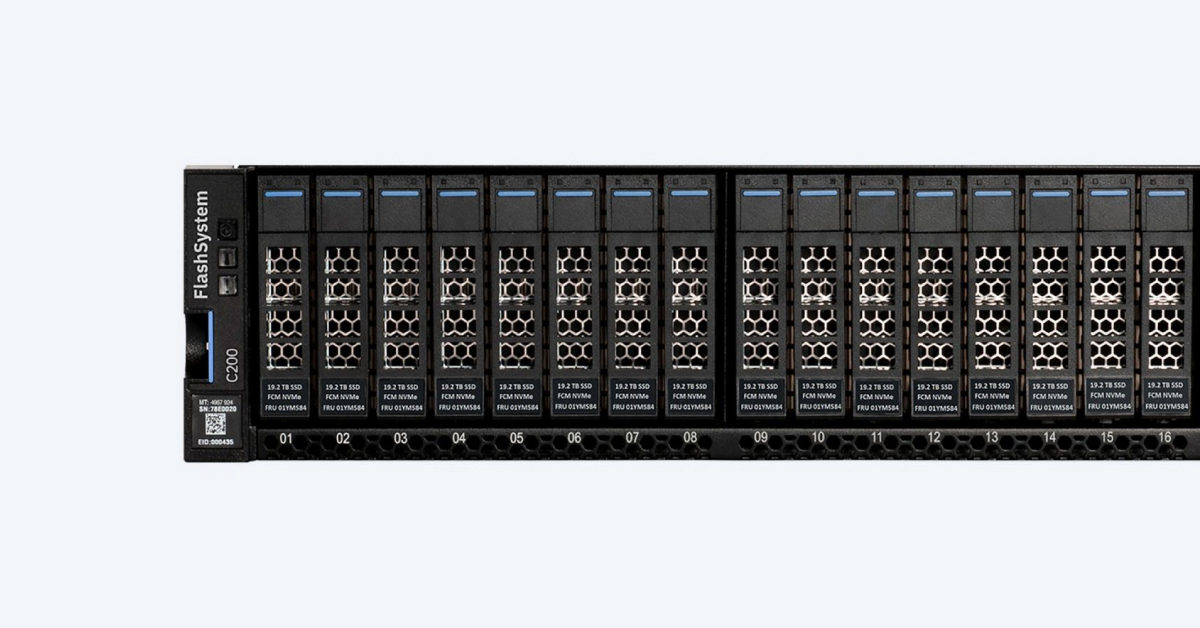Viewport: 1200px width, 628px height.
Task: Select the 19.2 TB SSD label above bay 05
Action: pyautogui.click(x=517, y=386)
